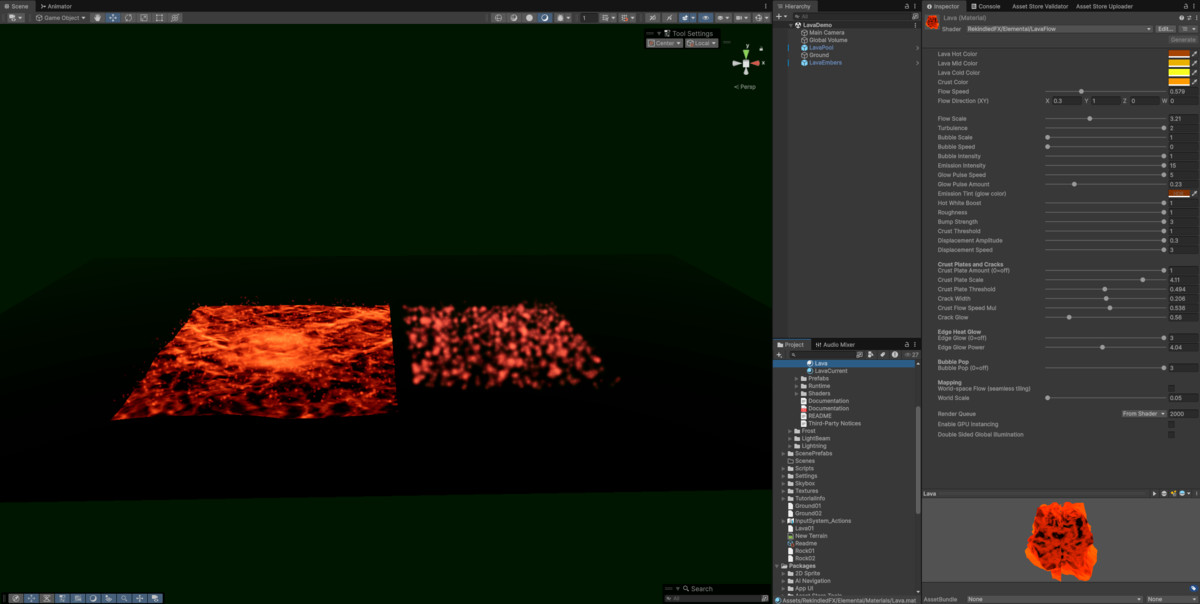Image resolution: width=1200 pixels, height=604 pixels.
Task: Toggle the Hierarchy panel lock
Action: 906,6
